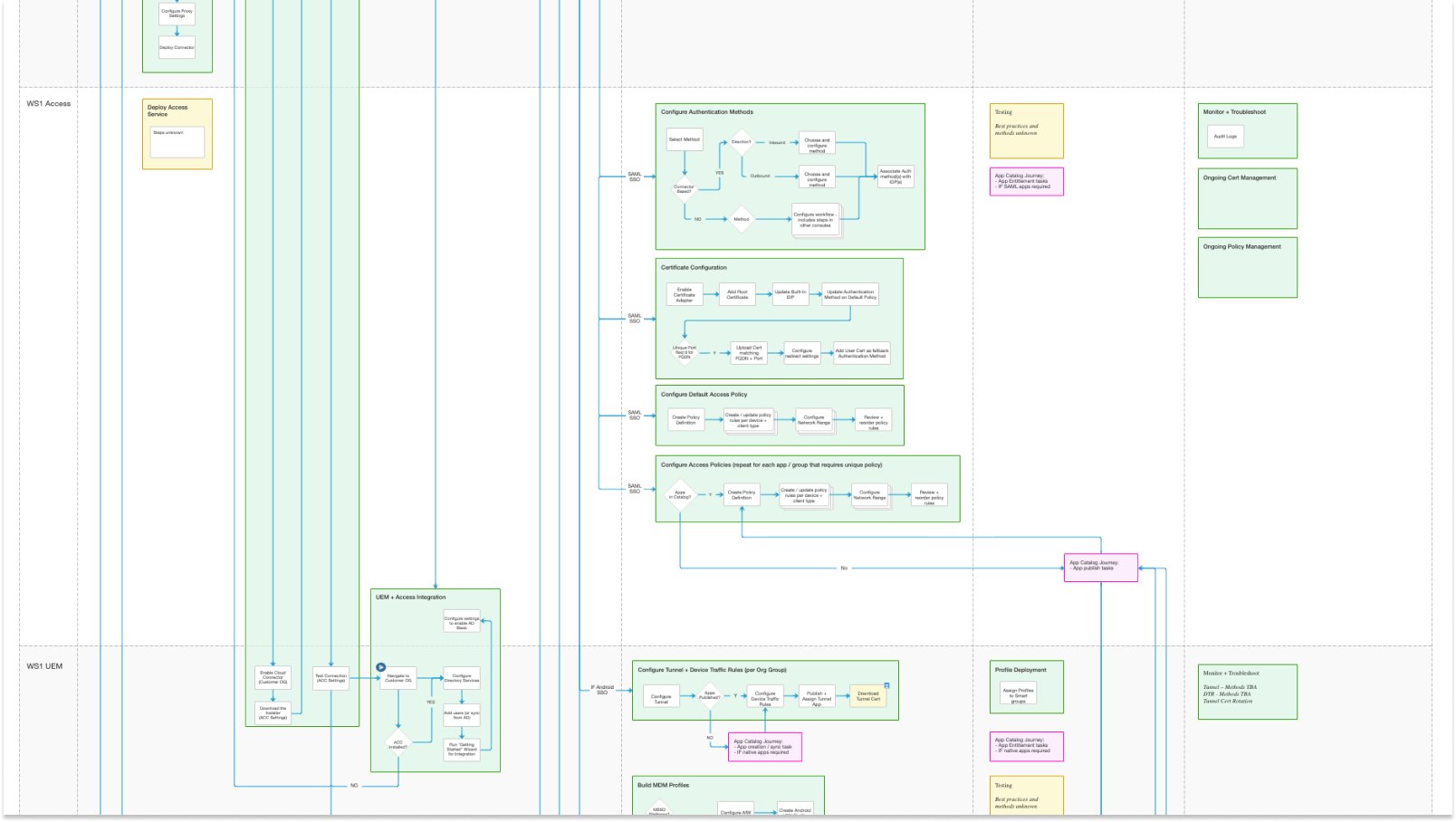This screenshot has width=1456, height=822.
Task: Click the small blue note icon on Download Tunnel Cert
Action: pos(886,685)
